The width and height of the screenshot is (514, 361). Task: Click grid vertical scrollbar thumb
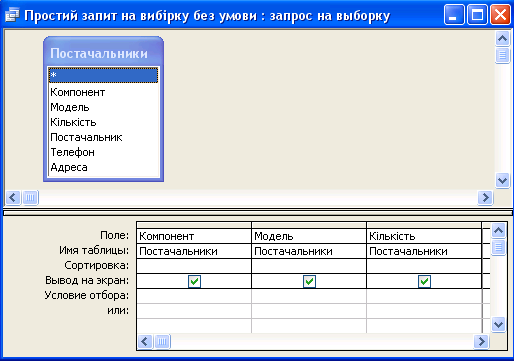498,247
